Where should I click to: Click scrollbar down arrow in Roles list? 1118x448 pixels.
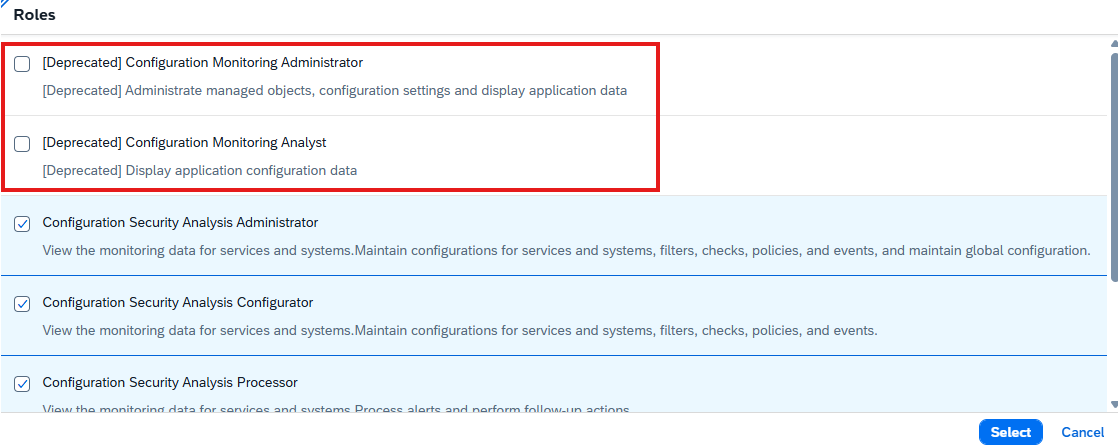tap(1114, 404)
